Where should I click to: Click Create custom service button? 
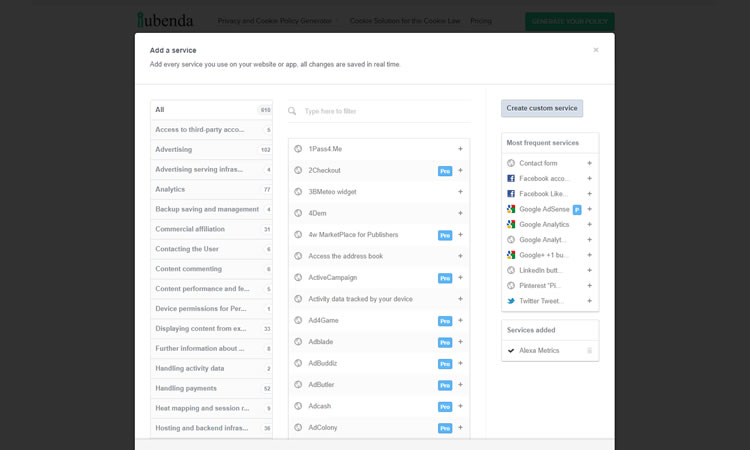coord(542,108)
